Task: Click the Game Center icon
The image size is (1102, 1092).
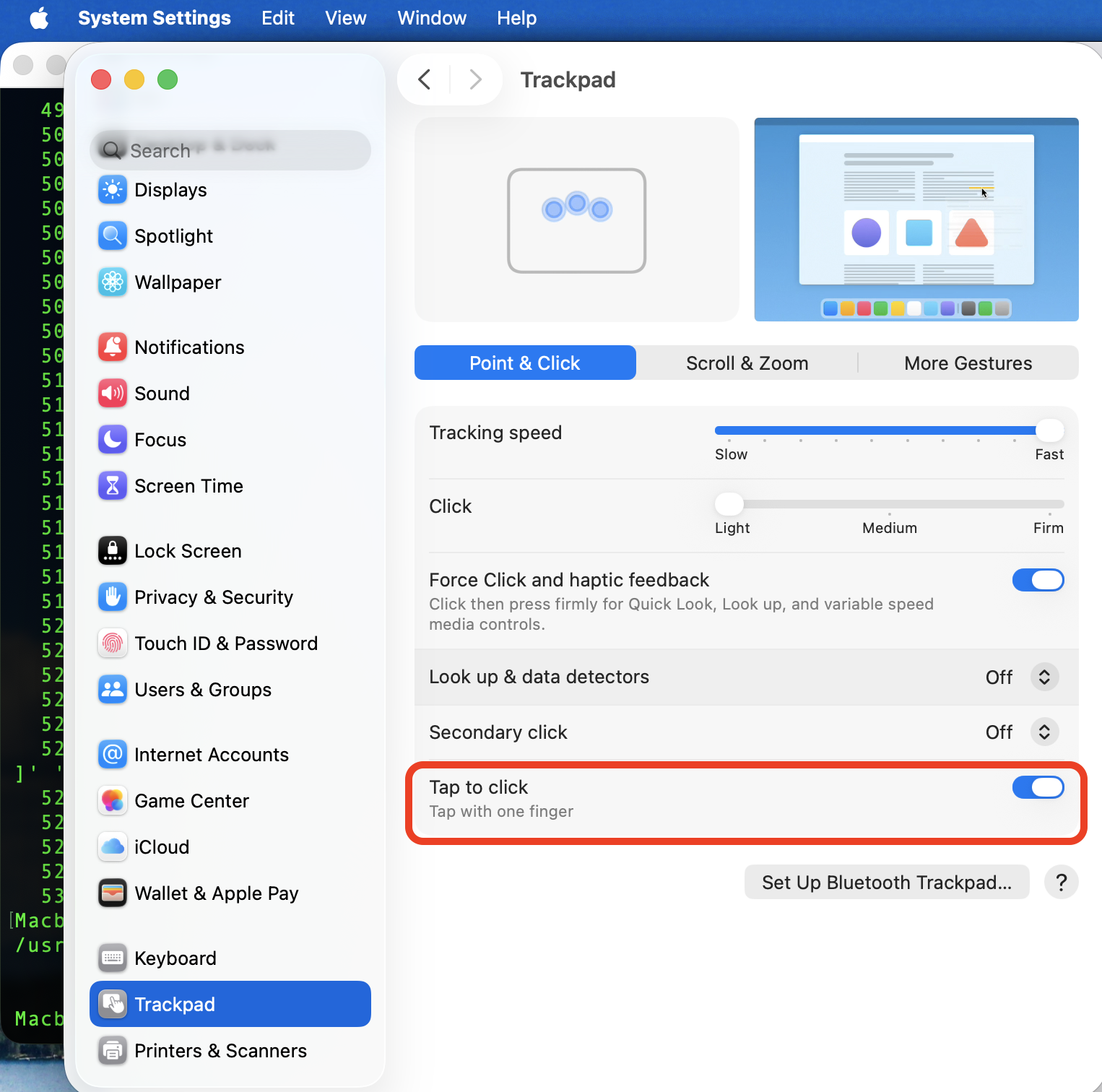Action: 113,801
